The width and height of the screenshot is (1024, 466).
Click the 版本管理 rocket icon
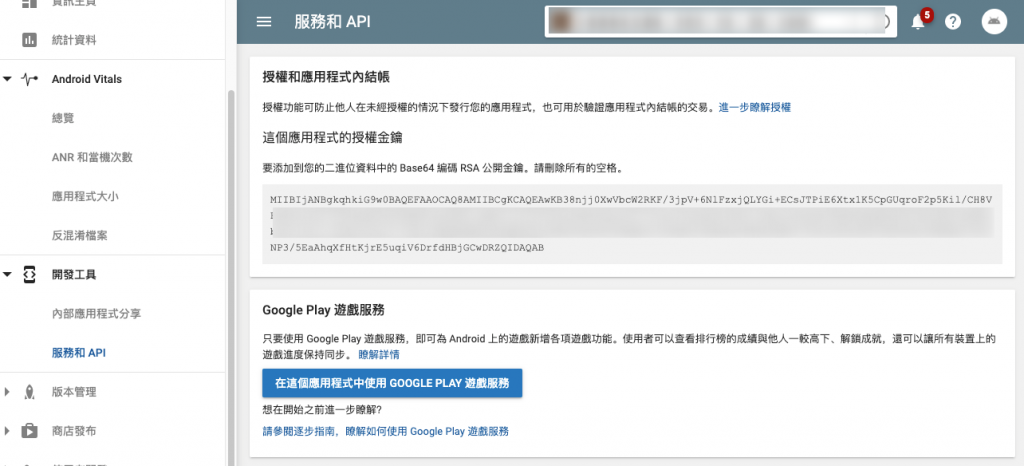(29, 392)
